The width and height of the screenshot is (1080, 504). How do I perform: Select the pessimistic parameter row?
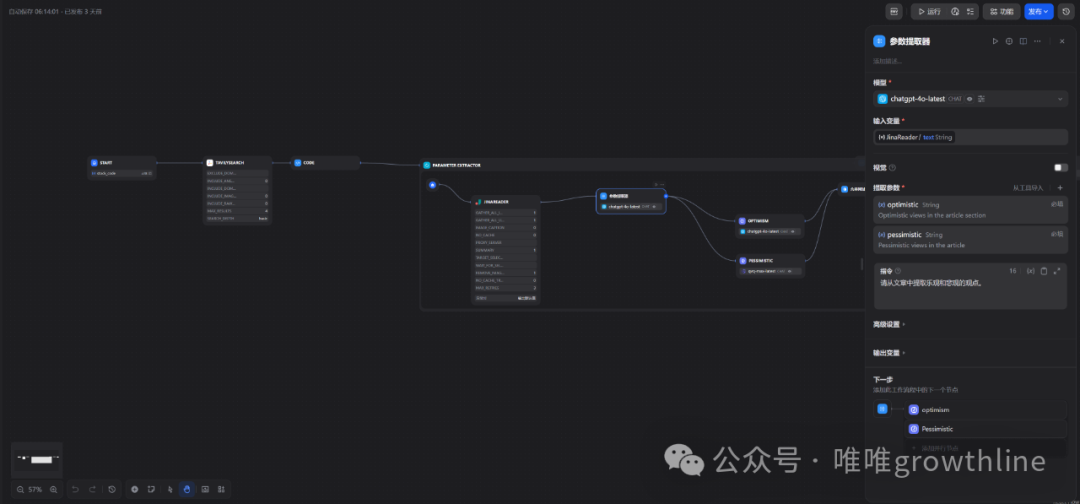tap(970, 240)
